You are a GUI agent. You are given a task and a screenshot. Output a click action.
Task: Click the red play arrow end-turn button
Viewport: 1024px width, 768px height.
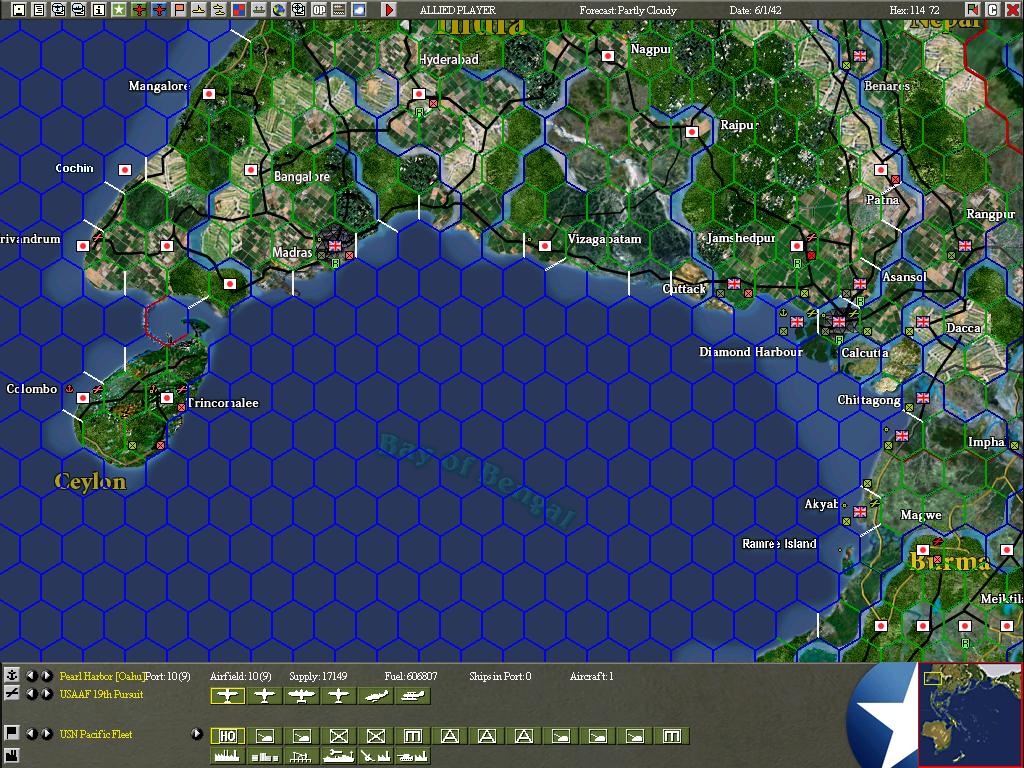tap(389, 9)
